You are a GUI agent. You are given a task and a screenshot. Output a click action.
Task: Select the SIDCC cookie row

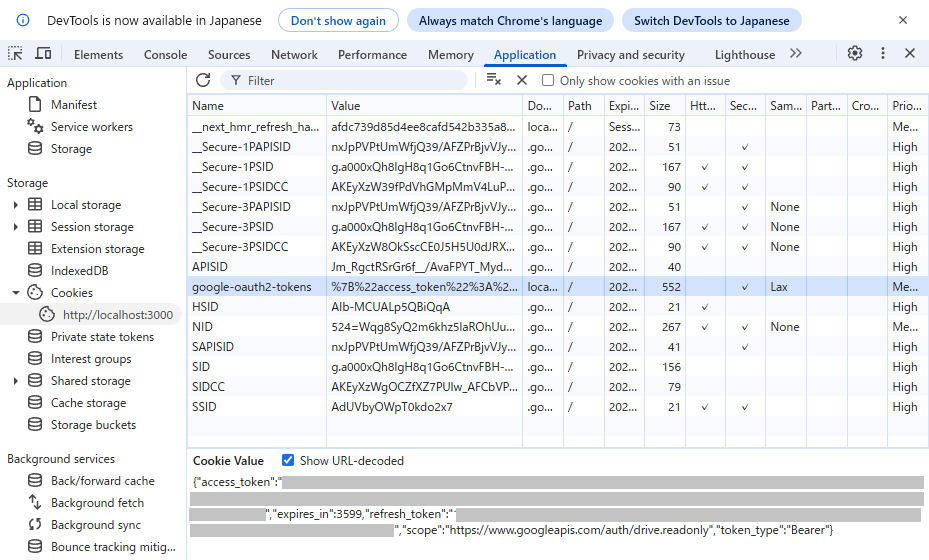coord(557,387)
